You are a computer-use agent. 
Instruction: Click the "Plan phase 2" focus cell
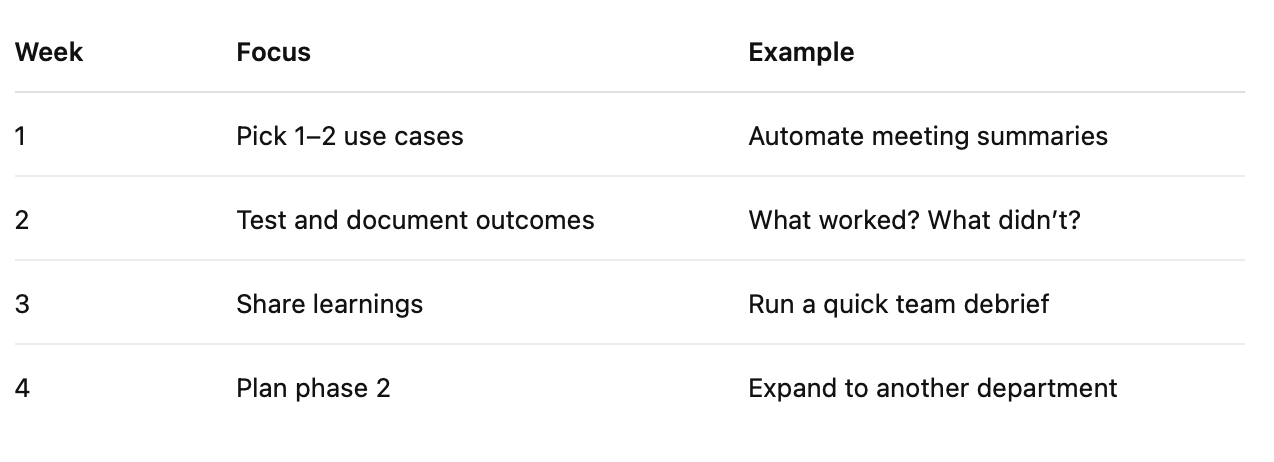click(x=313, y=388)
